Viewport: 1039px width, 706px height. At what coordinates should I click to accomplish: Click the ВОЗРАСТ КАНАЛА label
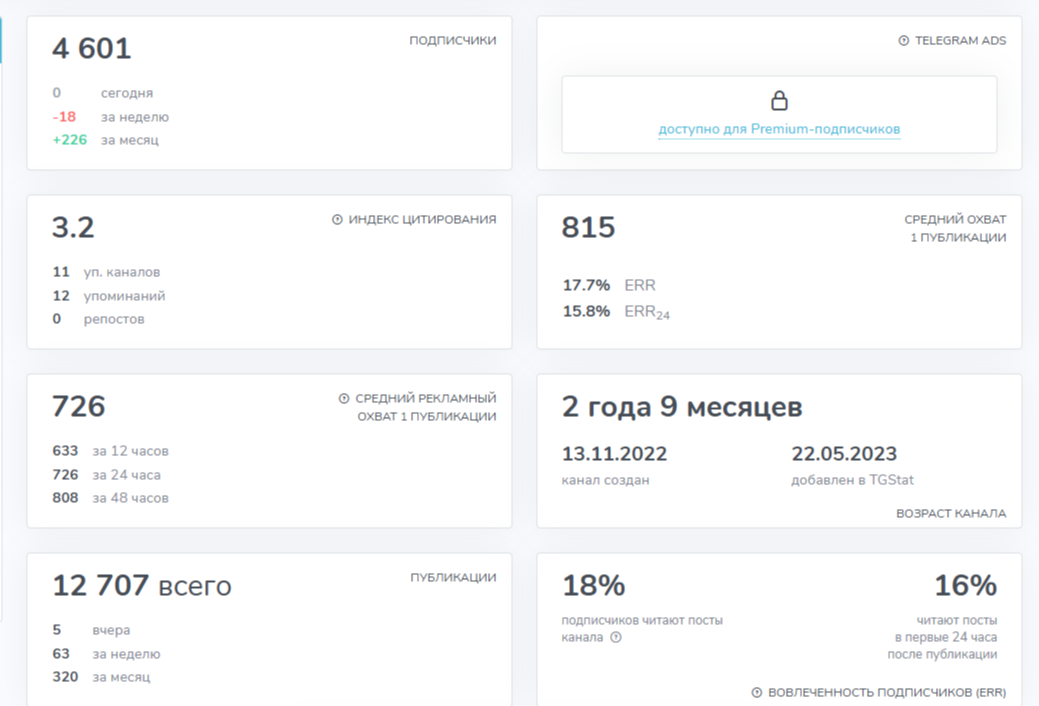[951, 513]
